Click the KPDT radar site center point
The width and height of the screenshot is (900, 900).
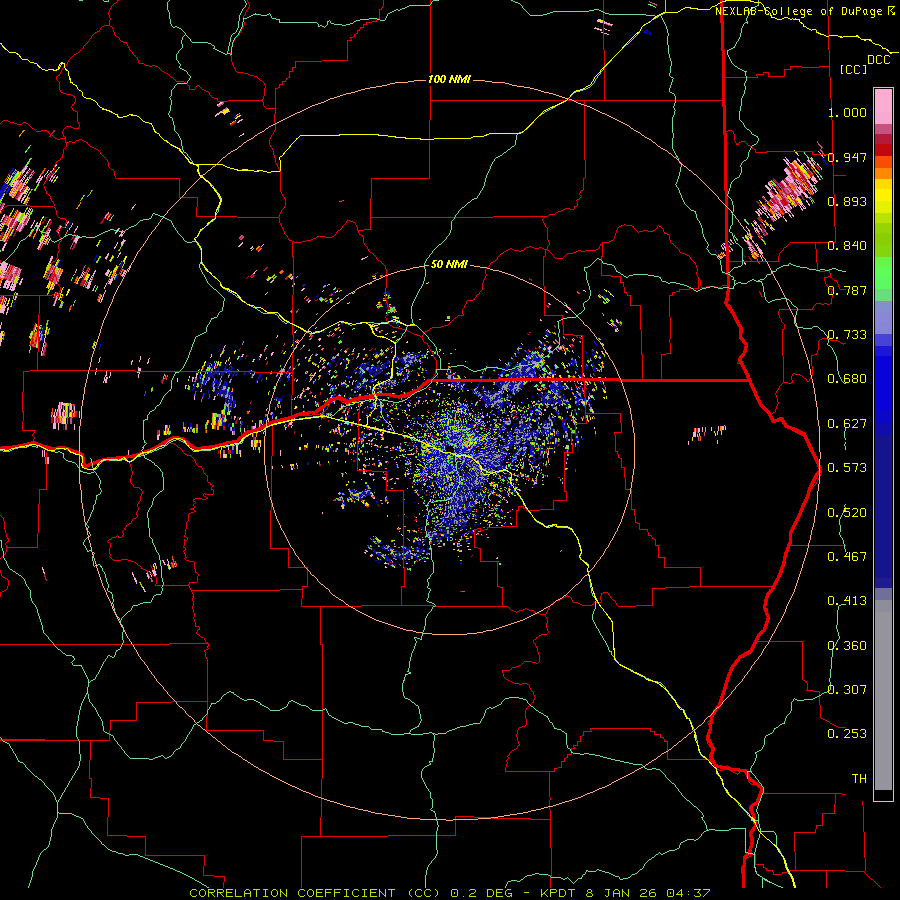click(450, 449)
